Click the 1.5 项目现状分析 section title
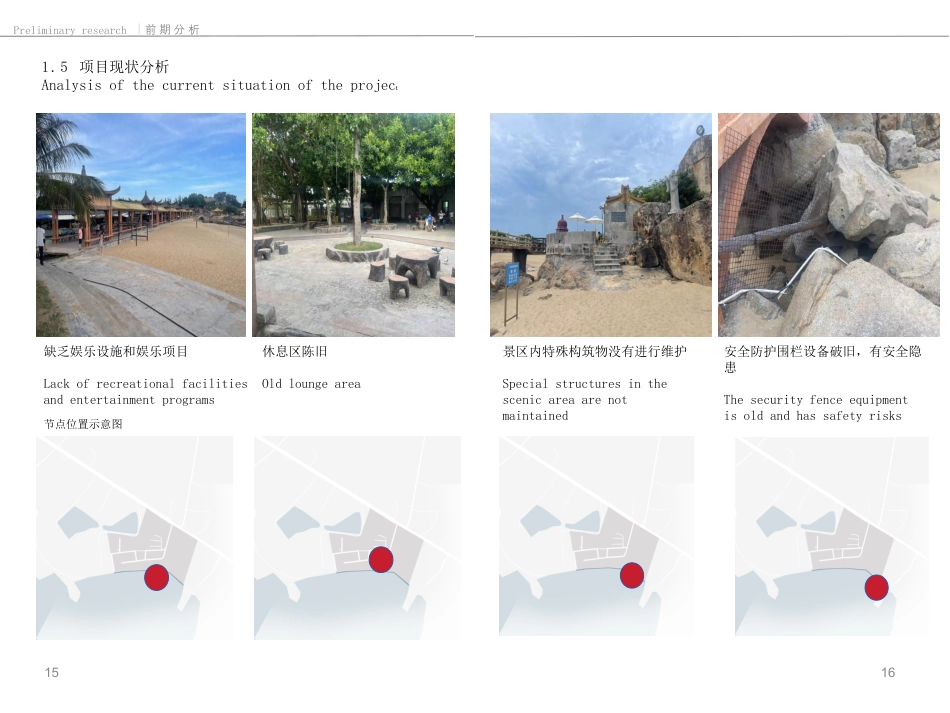 tap(106, 66)
